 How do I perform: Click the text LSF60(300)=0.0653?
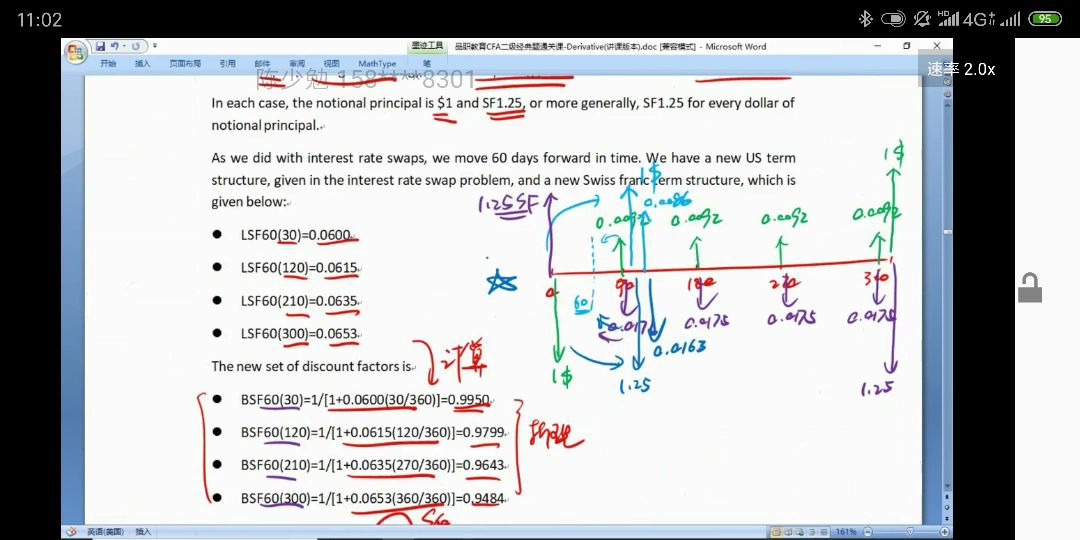299,333
